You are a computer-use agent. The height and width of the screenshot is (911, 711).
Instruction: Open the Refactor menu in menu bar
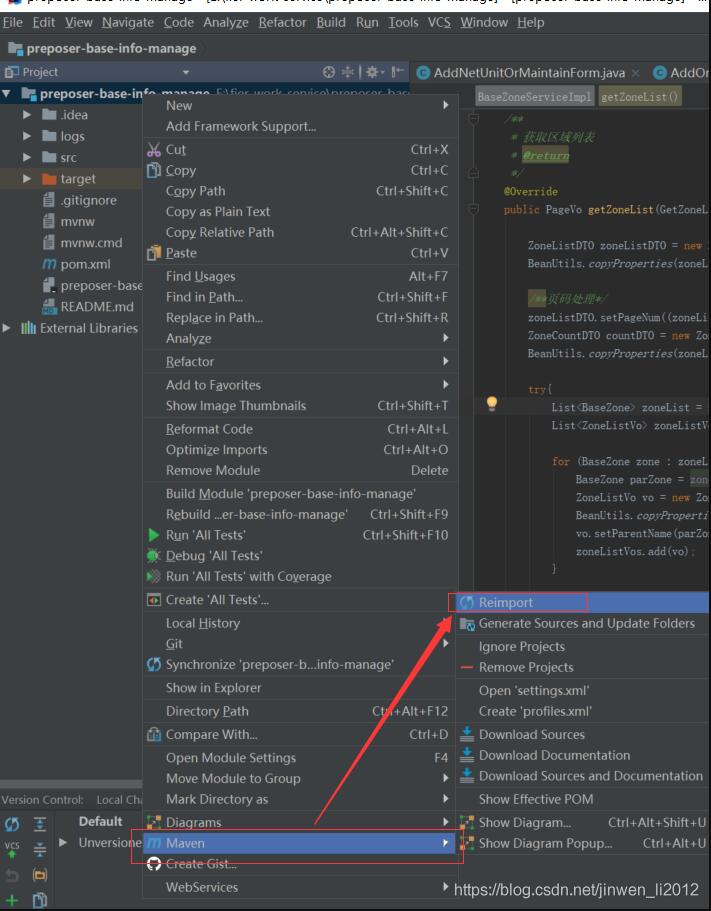[282, 23]
